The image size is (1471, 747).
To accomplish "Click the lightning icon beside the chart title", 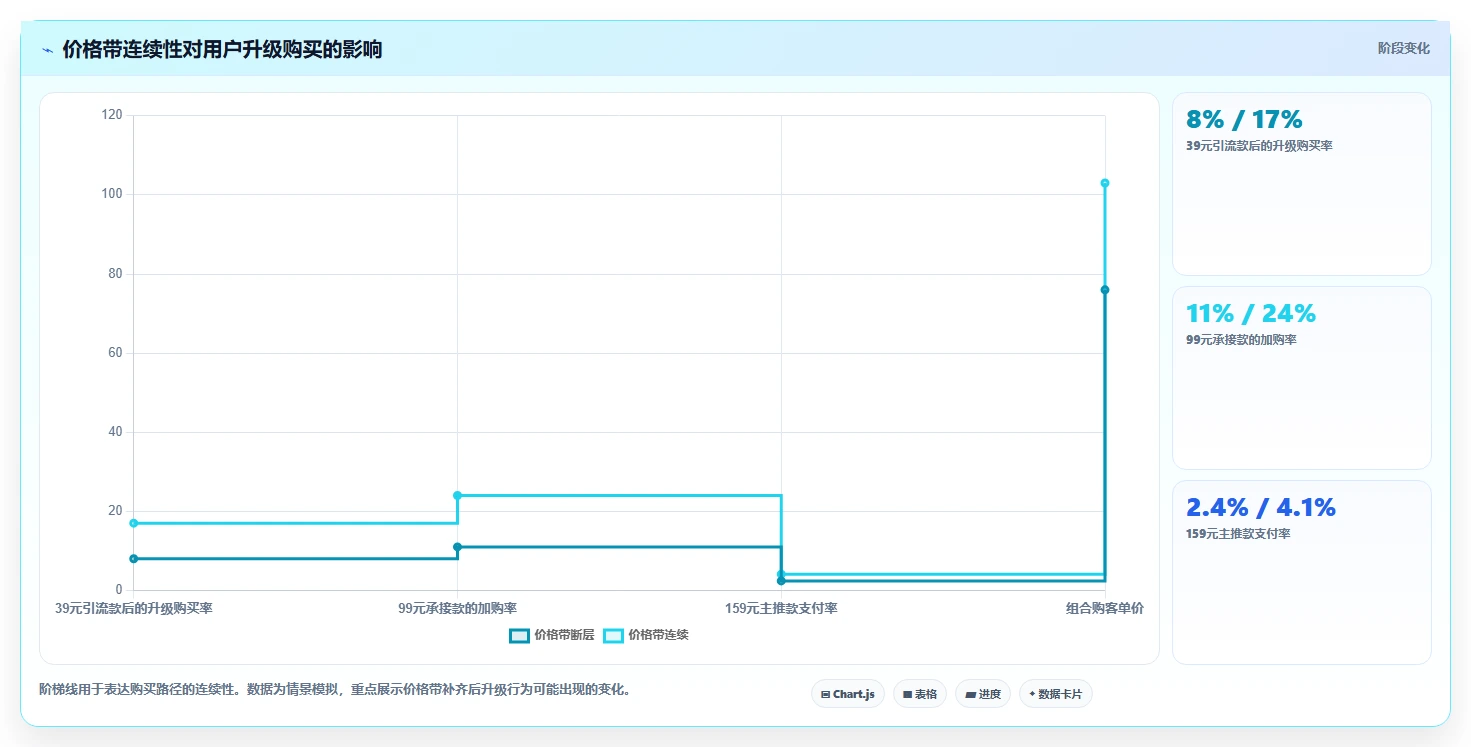I will point(47,50).
